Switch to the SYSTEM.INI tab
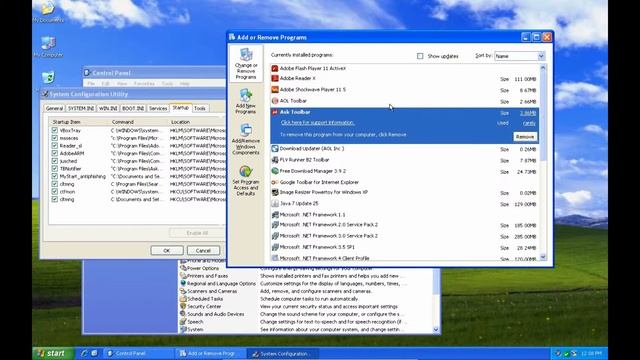The width and height of the screenshot is (640, 360). [81, 109]
